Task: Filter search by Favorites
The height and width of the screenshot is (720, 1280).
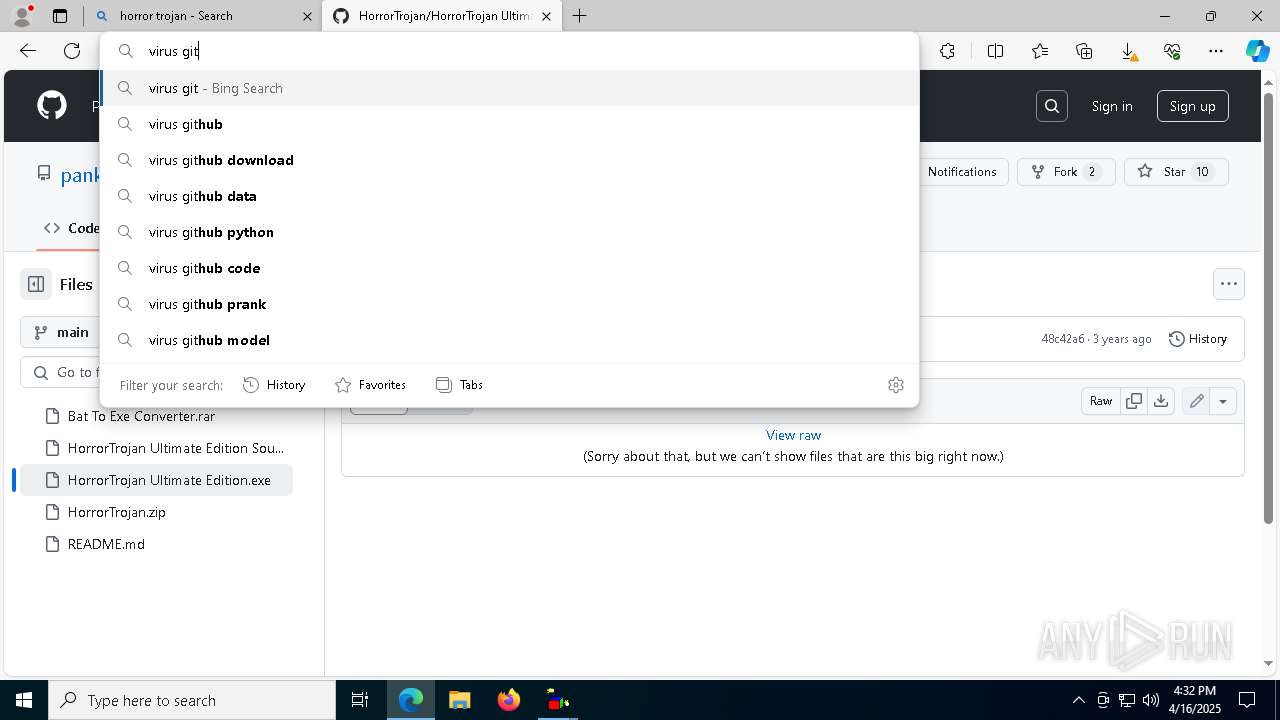Action: pos(370,385)
